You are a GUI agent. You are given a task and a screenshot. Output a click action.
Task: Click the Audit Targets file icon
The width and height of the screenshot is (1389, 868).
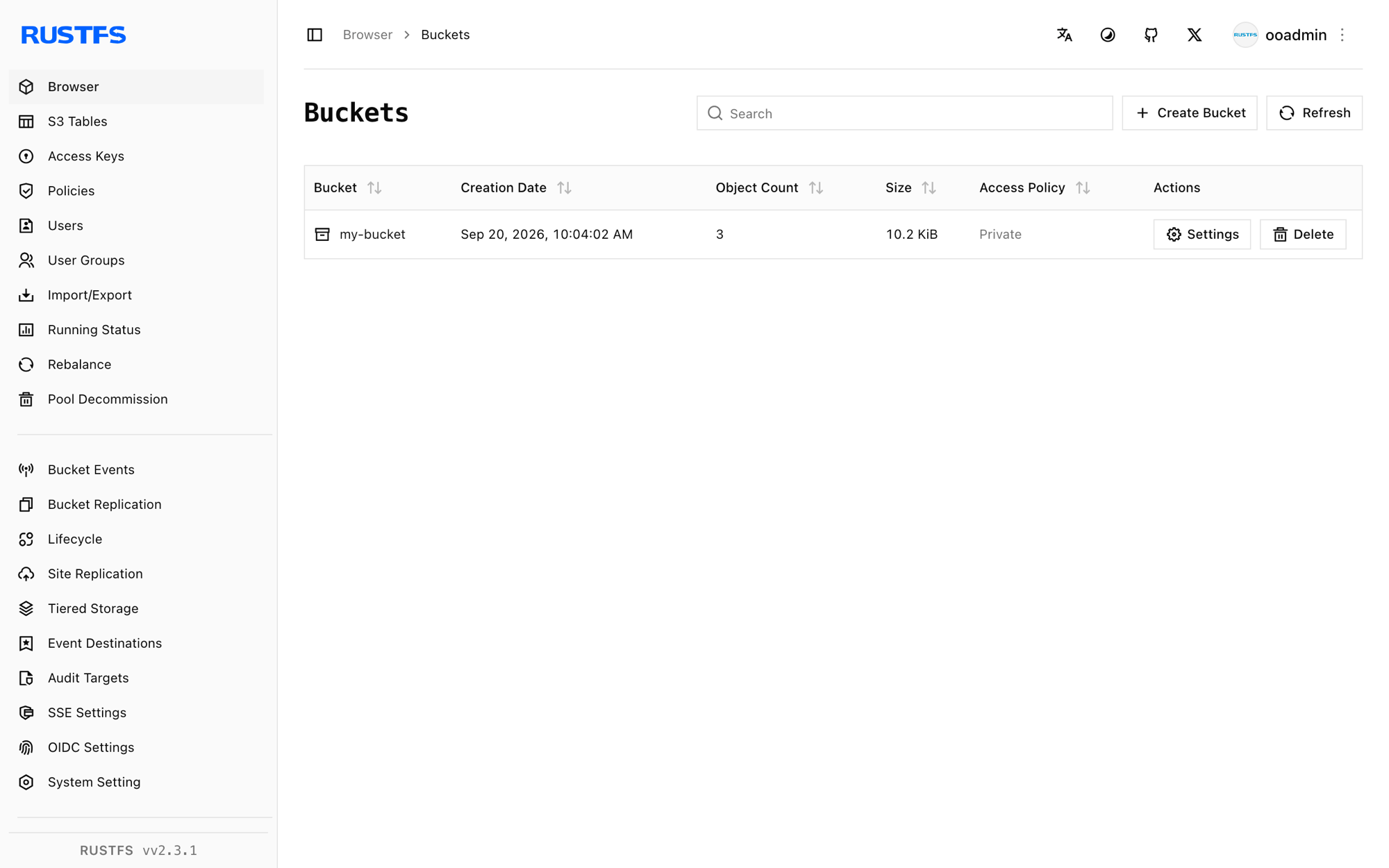pyautogui.click(x=26, y=678)
